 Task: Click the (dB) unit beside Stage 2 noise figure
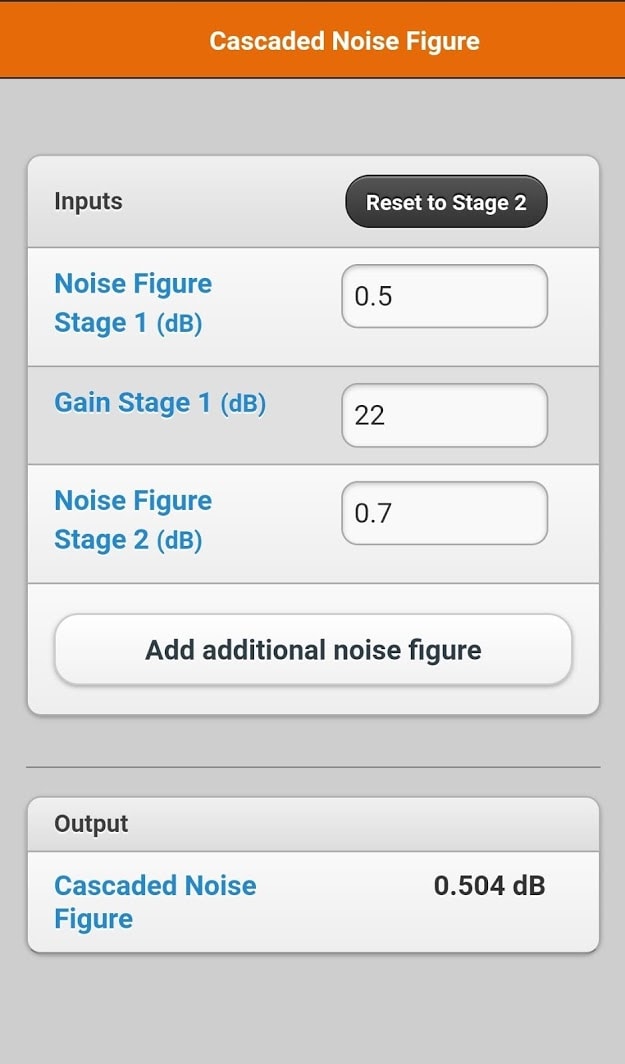tap(179, 541)
